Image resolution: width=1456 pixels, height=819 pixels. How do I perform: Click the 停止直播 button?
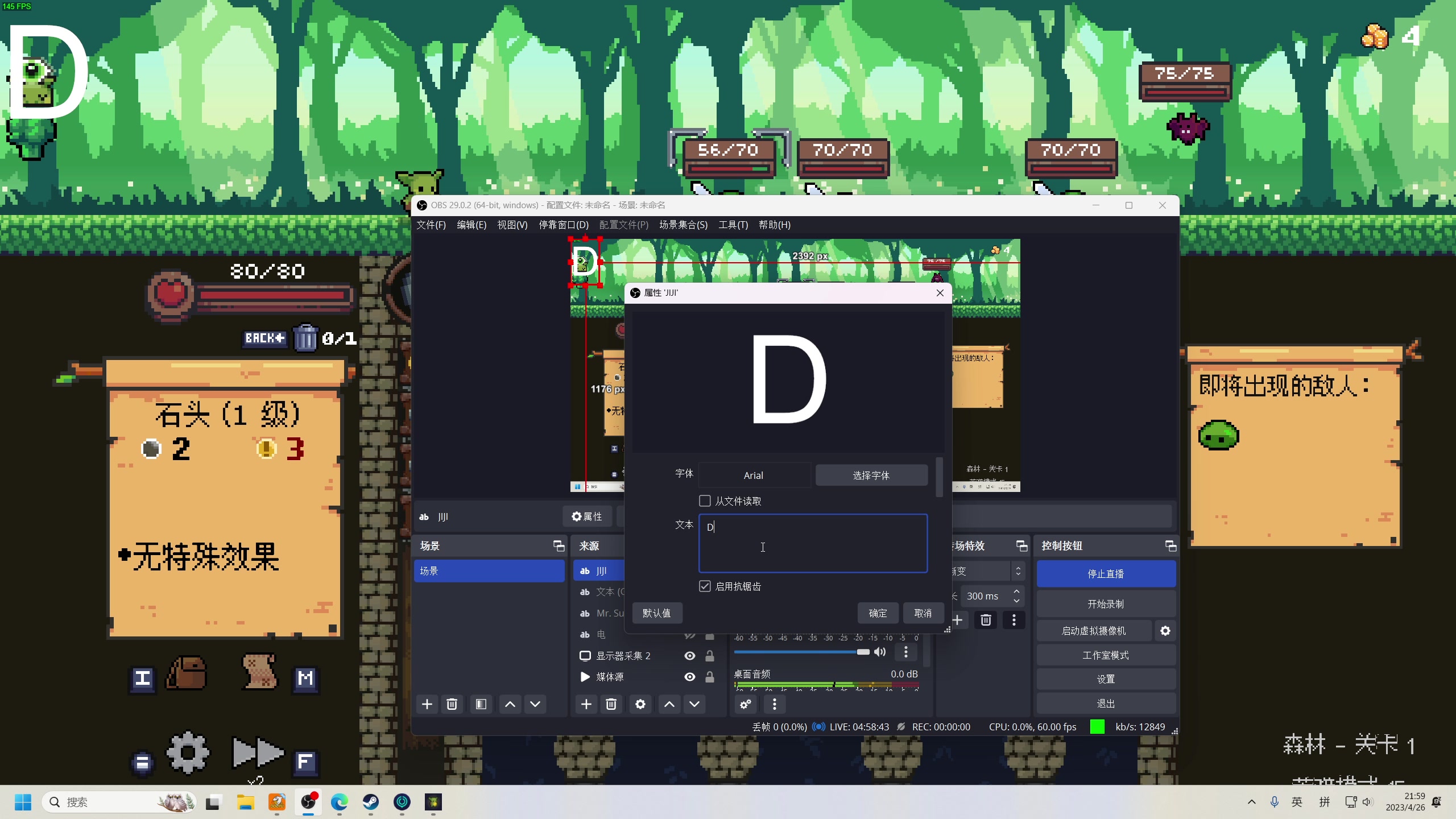[1106, 574]
